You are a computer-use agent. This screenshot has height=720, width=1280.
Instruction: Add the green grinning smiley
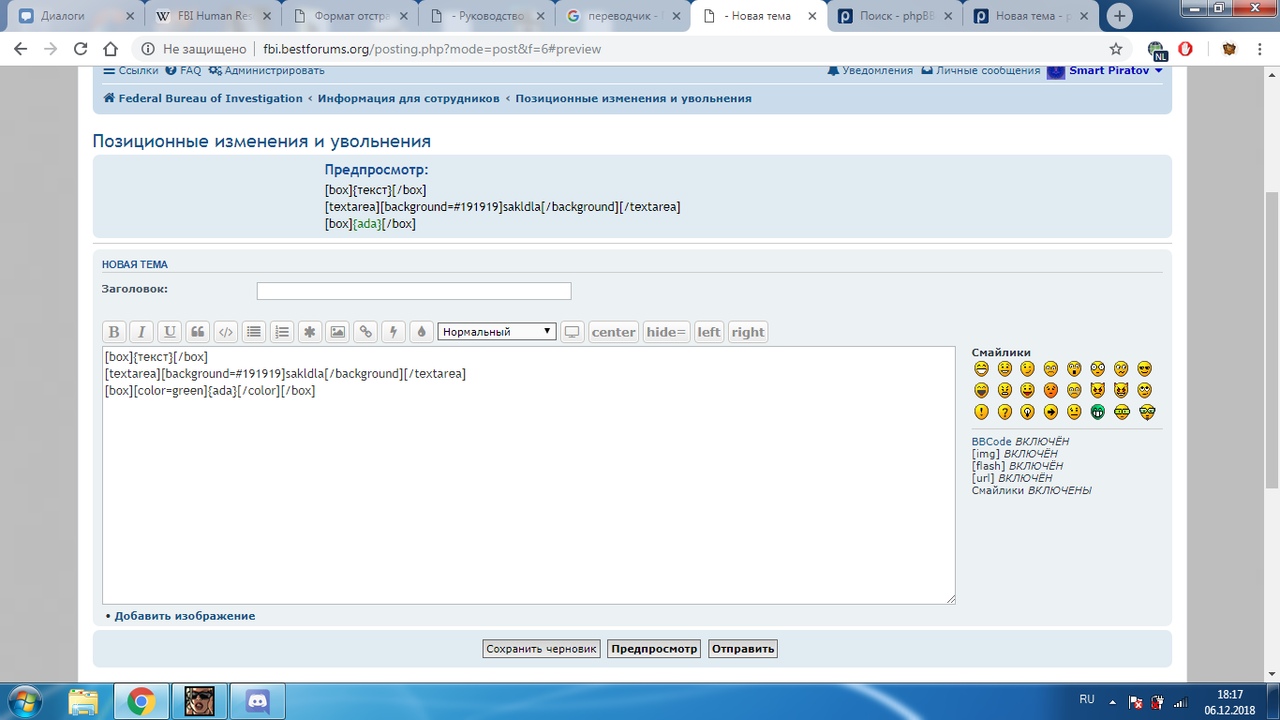pyautogui.click(x=1097, y=412)
